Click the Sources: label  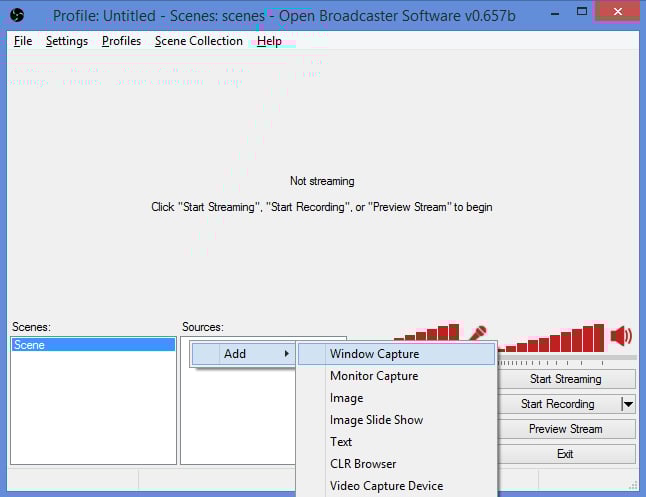click(x=203, y=327)
